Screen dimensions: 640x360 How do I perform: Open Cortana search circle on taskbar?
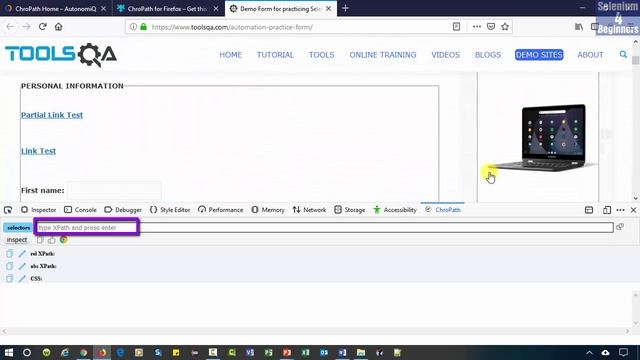27,352
